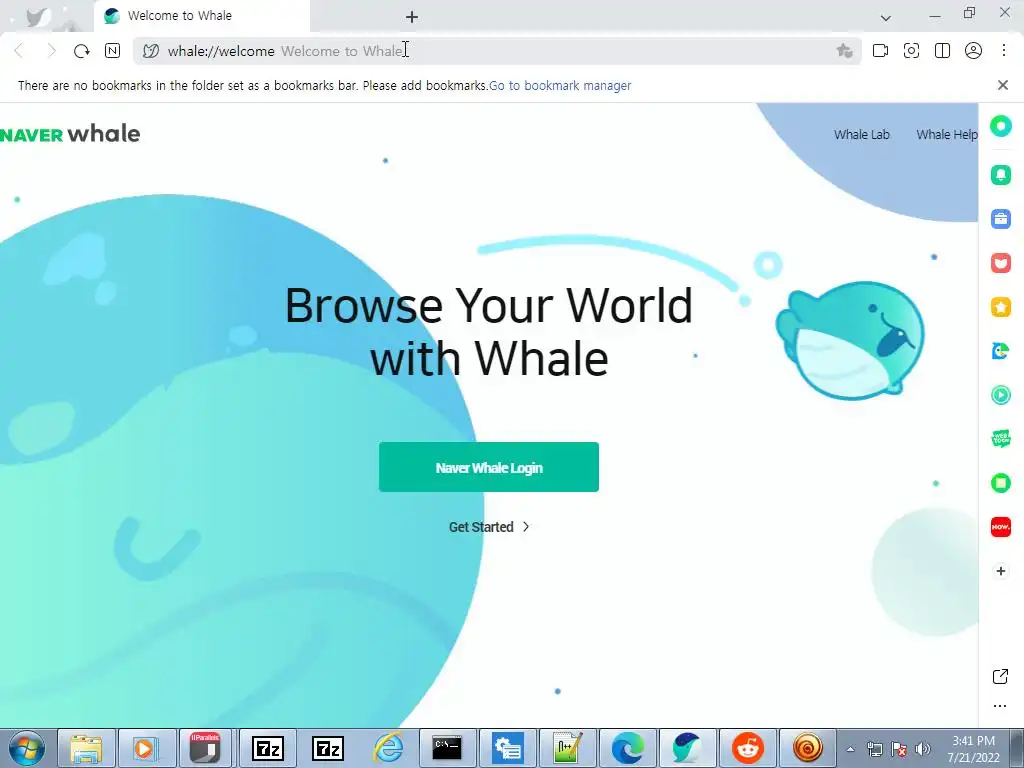Open the green circle sidebar panel icon

pyautogui.click(x=1000, y=126)
